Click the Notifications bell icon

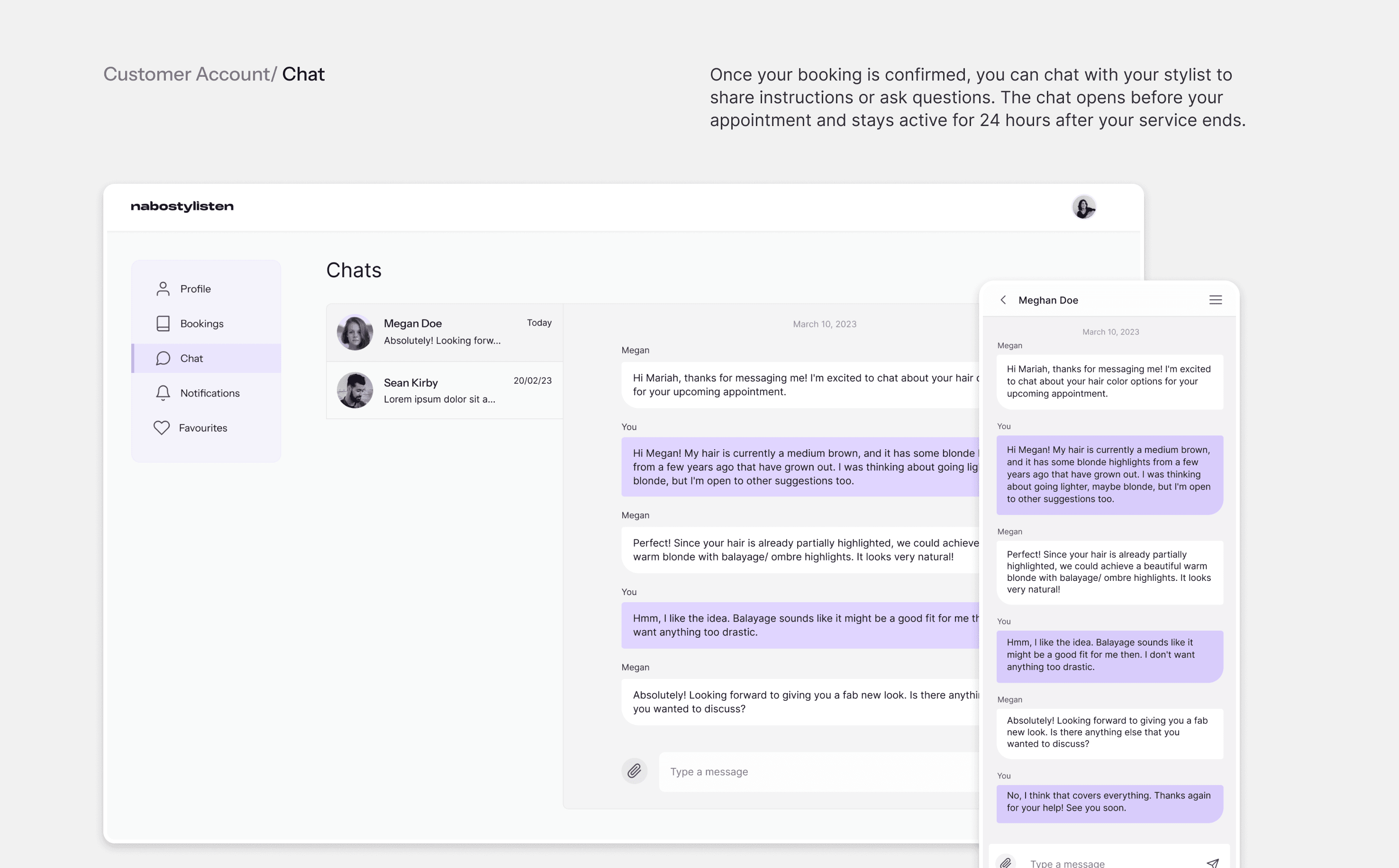(x=163, y=393)
